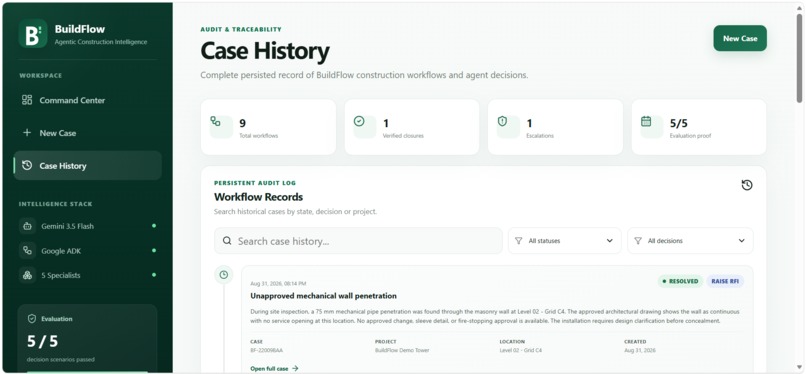
Task: Click the Total workflows icon
Action: 215,121
